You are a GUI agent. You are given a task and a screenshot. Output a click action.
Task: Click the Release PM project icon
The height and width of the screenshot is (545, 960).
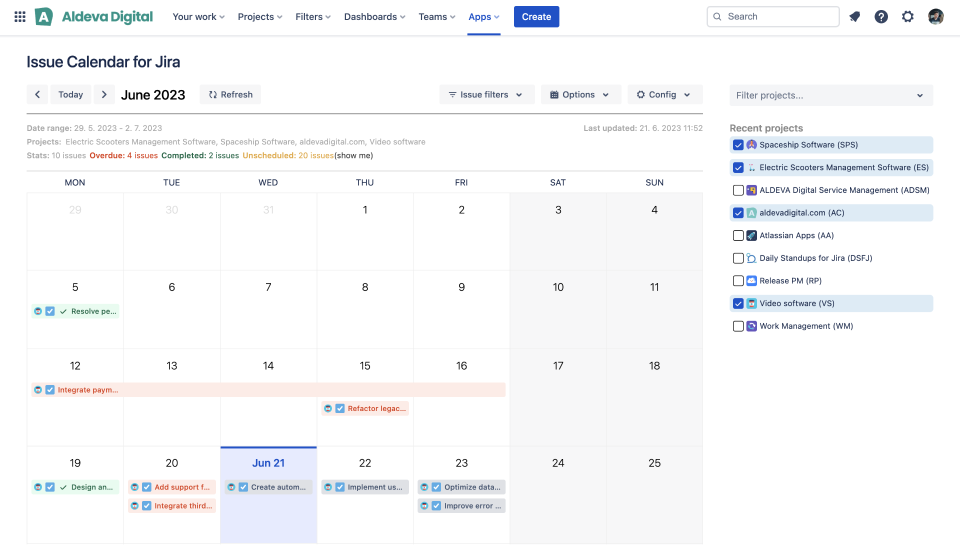(x=751, y=280)
